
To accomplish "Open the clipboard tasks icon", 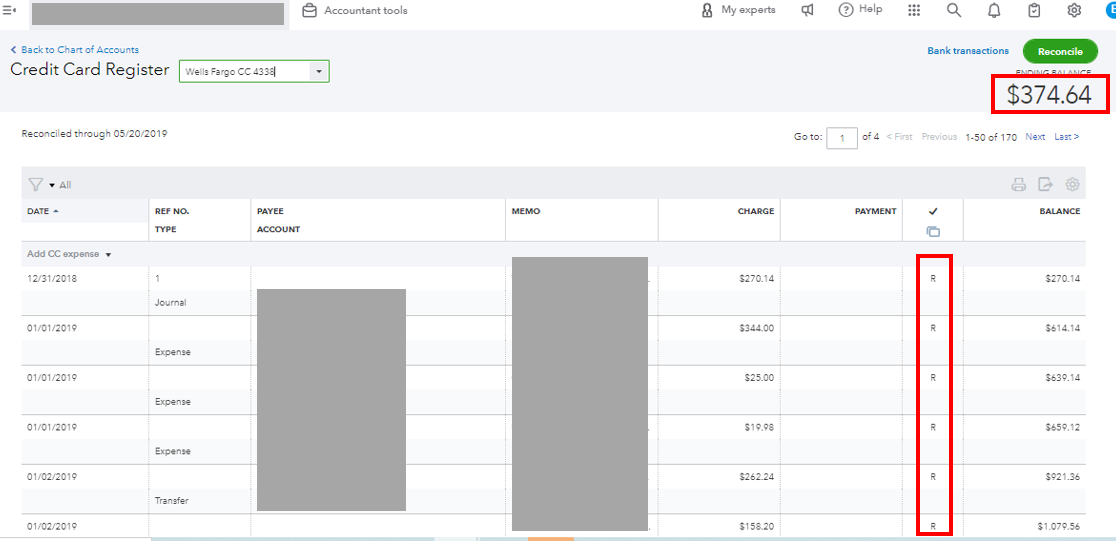I will click(1035, 10).
